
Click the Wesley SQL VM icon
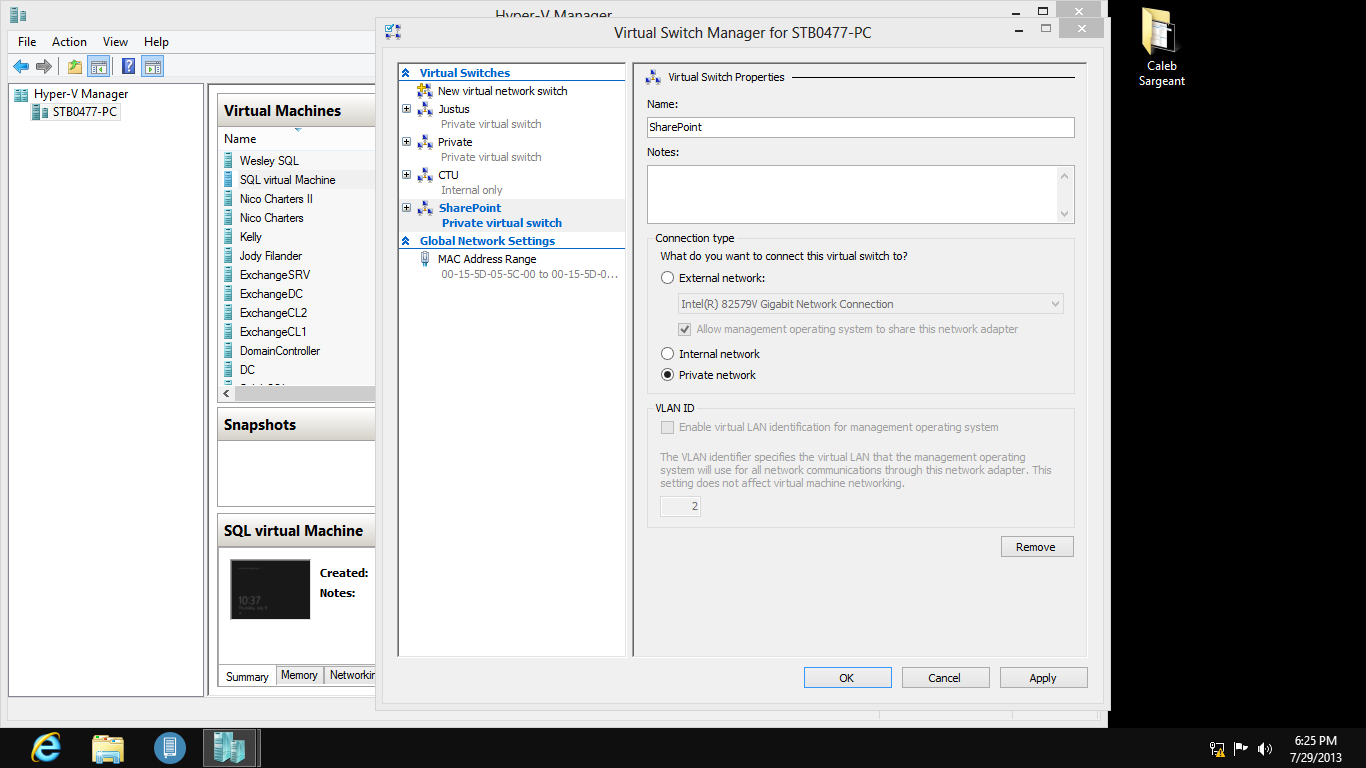[229, 161]
